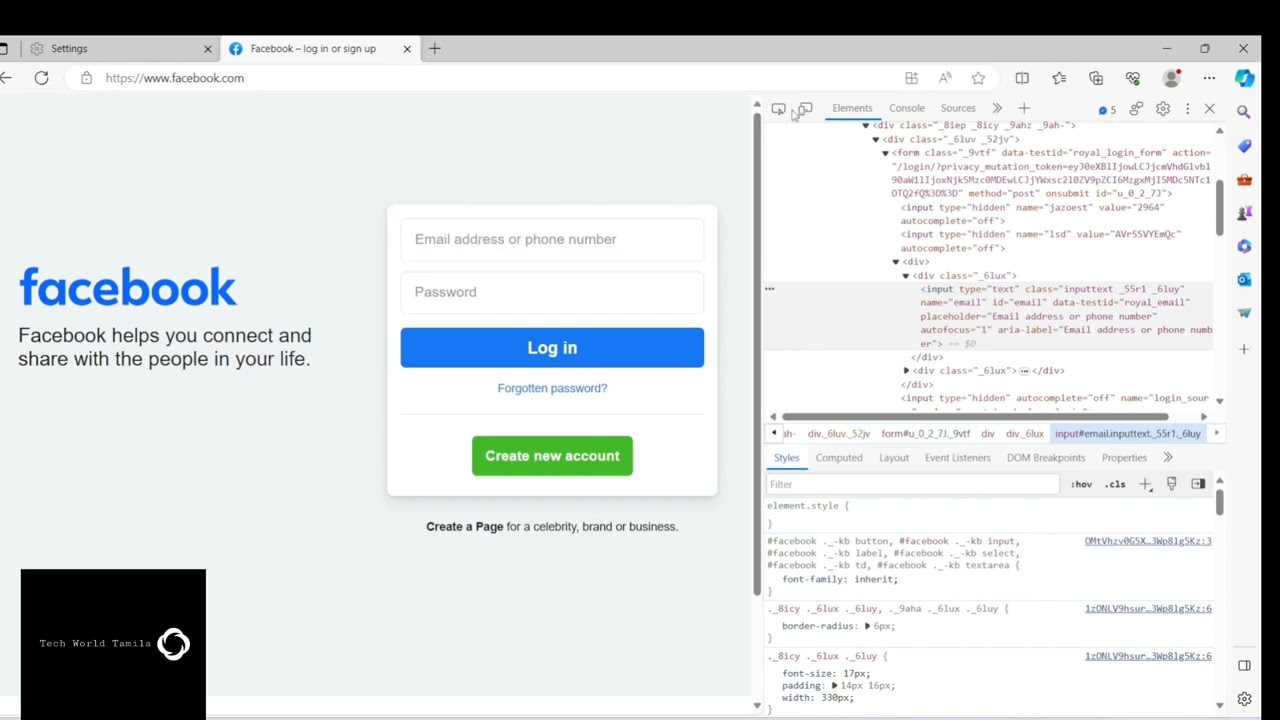Toggle the :hov element state button

(1082, 485)
